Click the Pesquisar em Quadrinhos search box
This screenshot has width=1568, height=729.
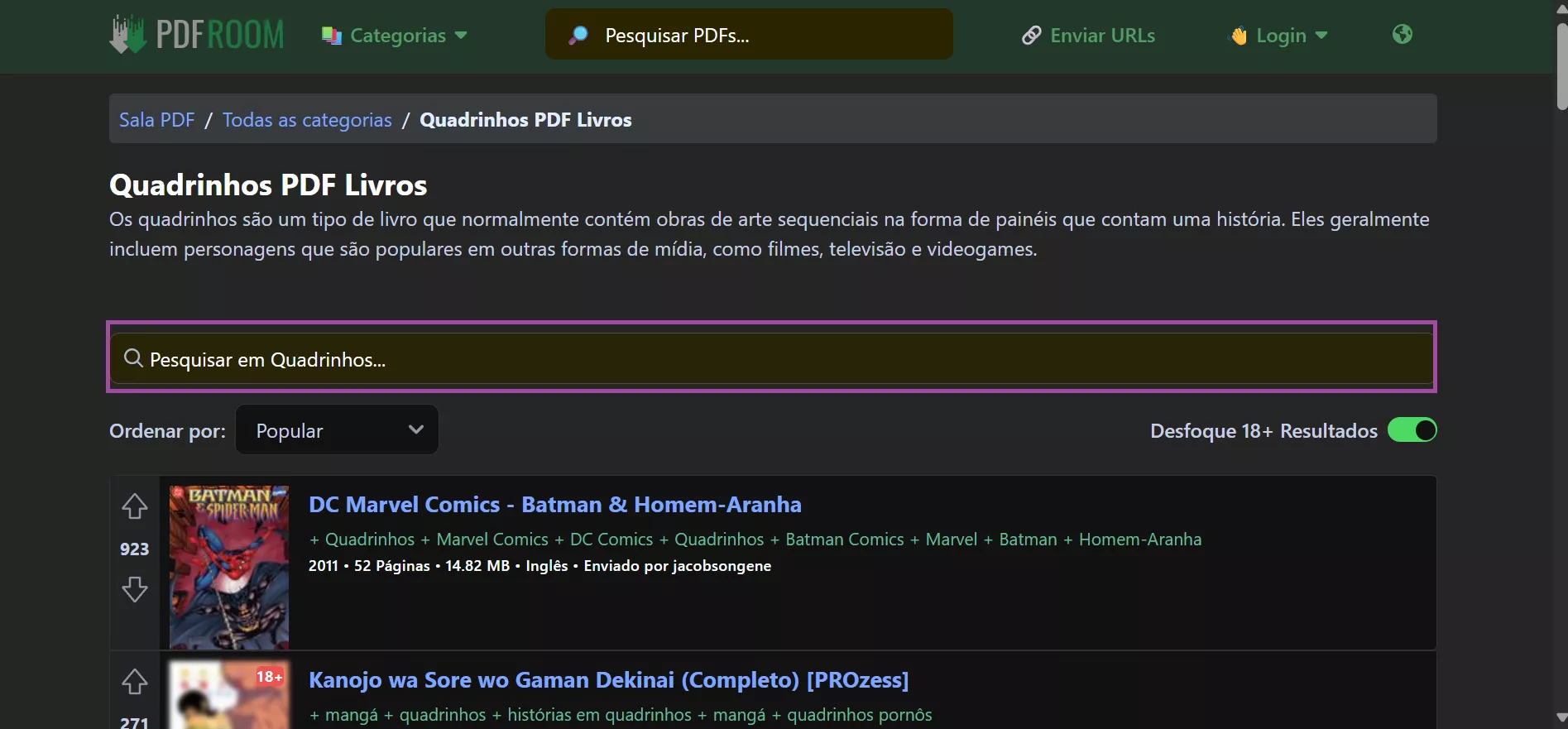(771, 358)
